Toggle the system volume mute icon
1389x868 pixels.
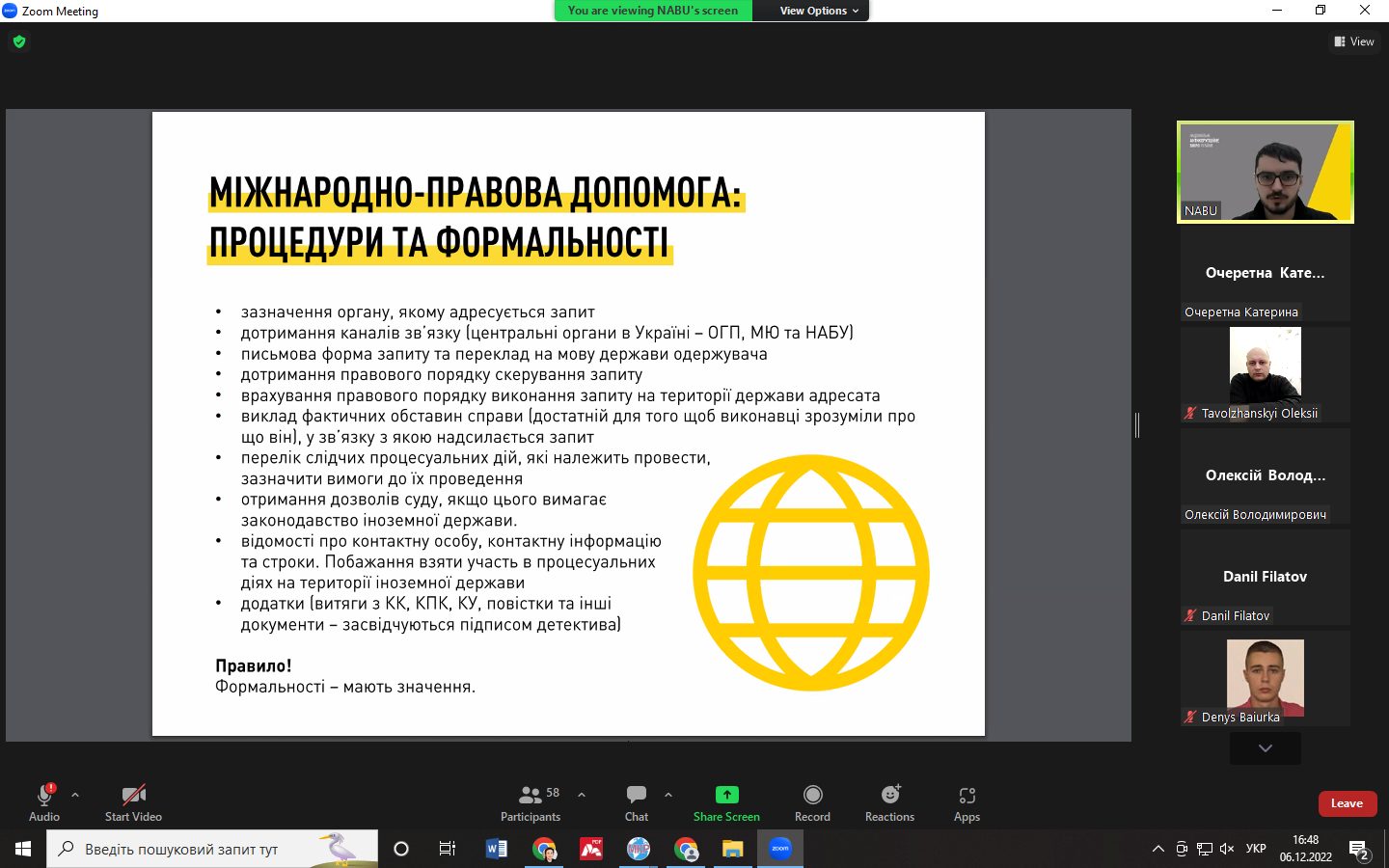[x=1227, y=849]
